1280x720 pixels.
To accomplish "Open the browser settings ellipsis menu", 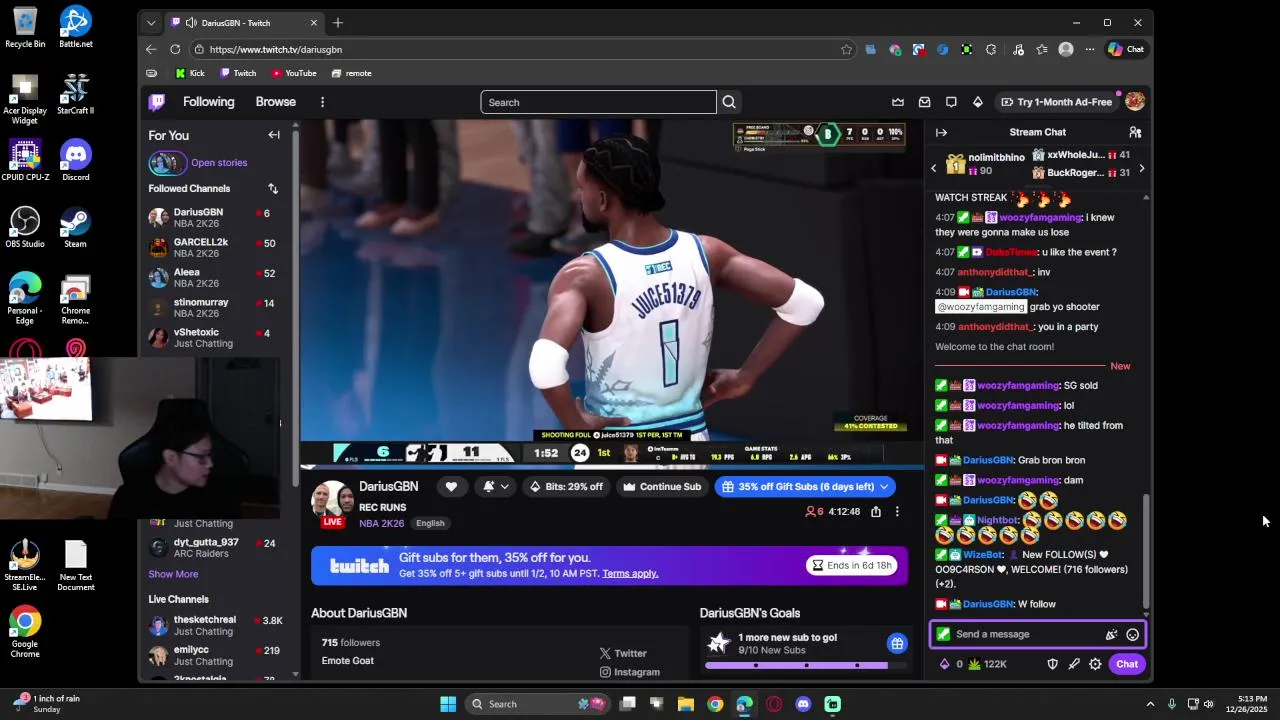I will coord(1089,49).
